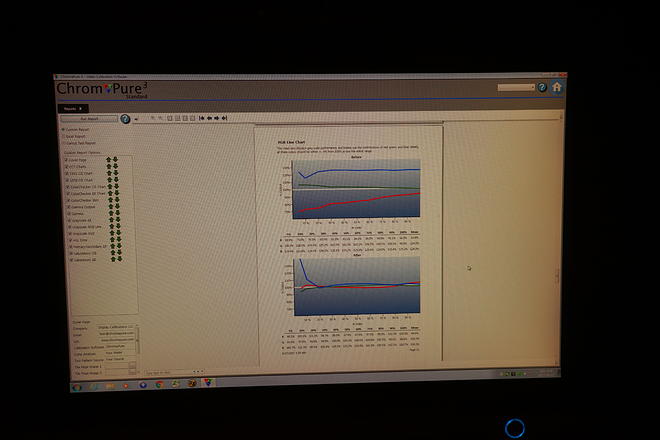Edit the Email field
The image size is (660, 440).
(117, 333)
